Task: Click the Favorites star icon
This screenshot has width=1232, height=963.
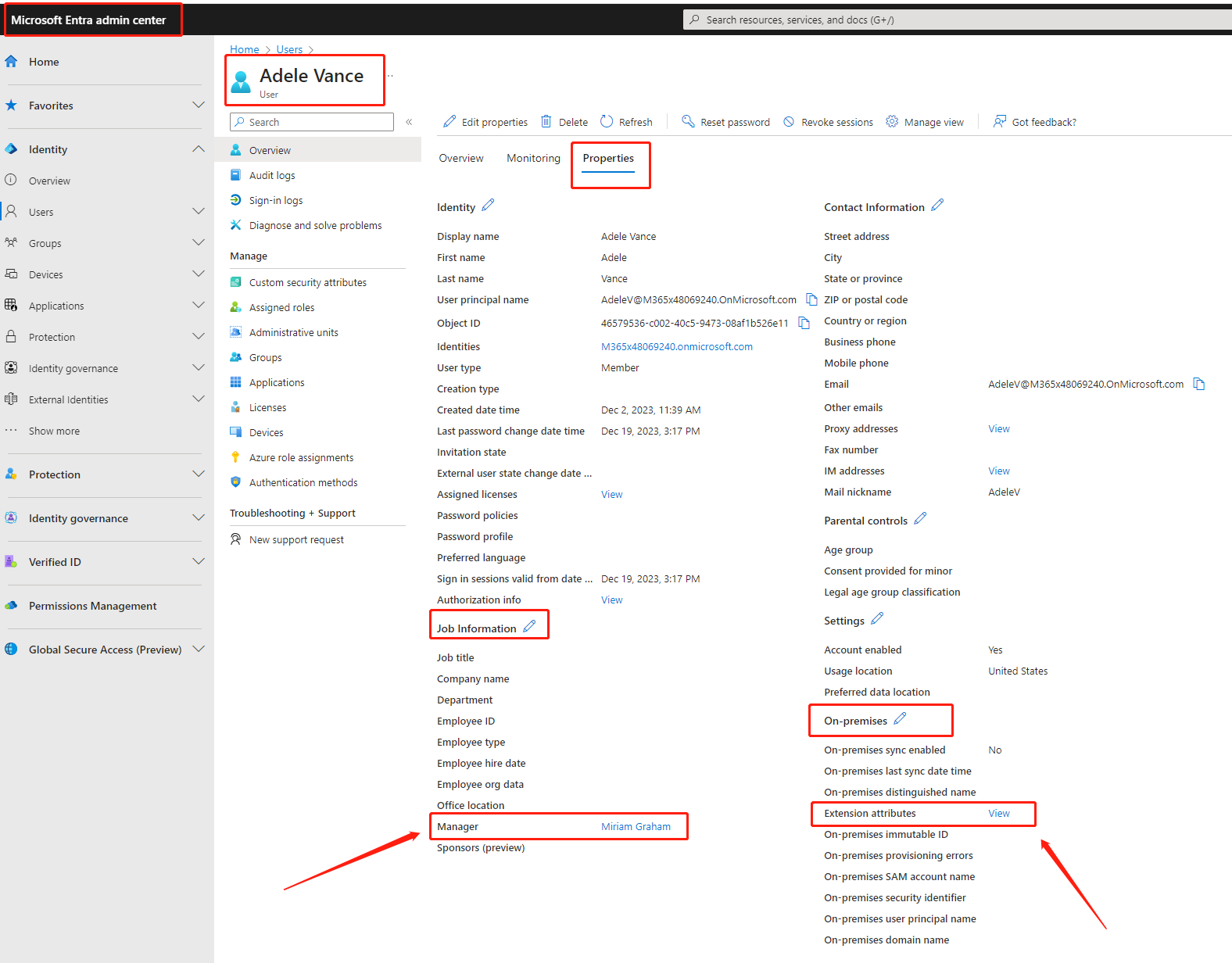Action: pyautogui.click(x=11, y=105)
